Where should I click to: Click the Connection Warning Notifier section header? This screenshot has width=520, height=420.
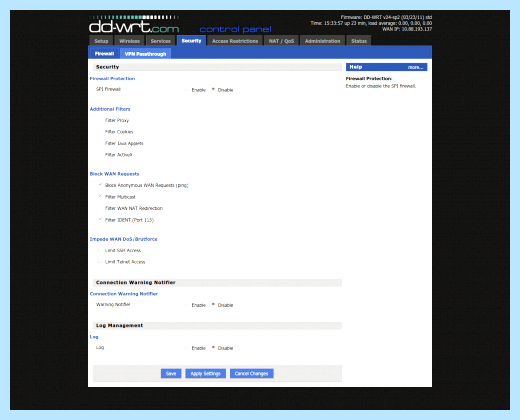[217, 283]
